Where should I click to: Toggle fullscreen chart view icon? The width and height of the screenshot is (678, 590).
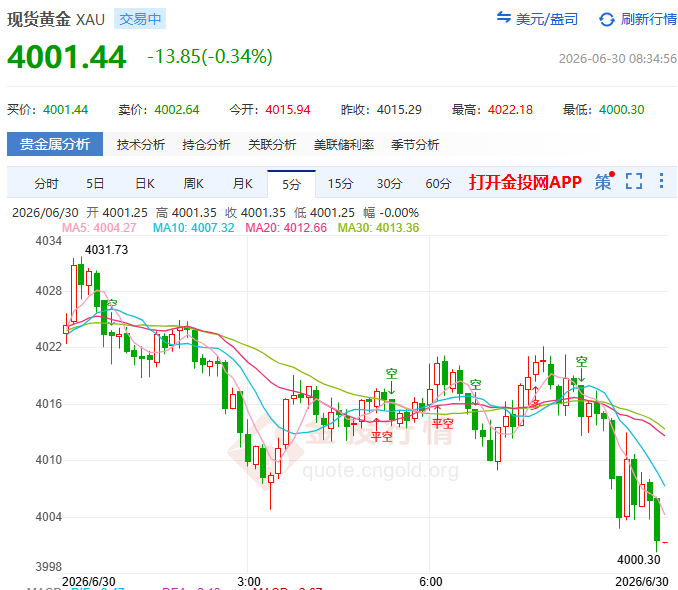pos(634,181)
